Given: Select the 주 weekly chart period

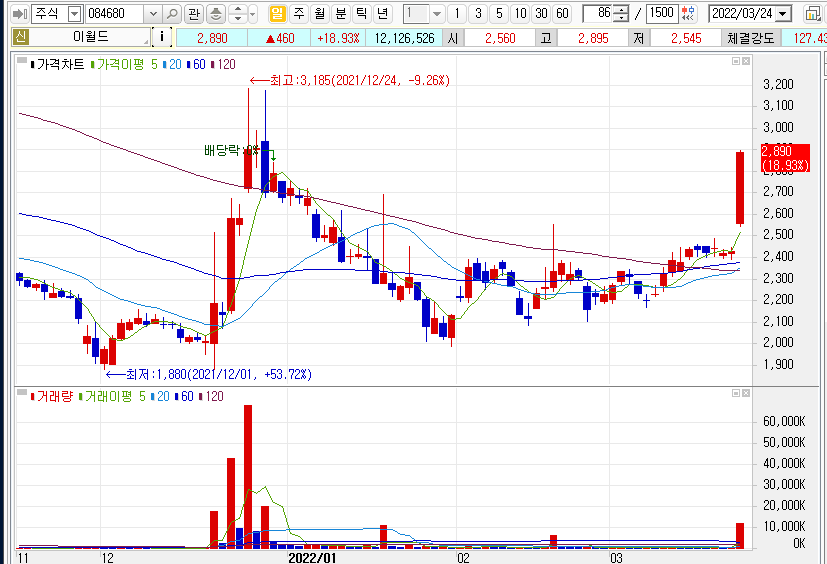Looking at the screenshot, I should point(299,14).
